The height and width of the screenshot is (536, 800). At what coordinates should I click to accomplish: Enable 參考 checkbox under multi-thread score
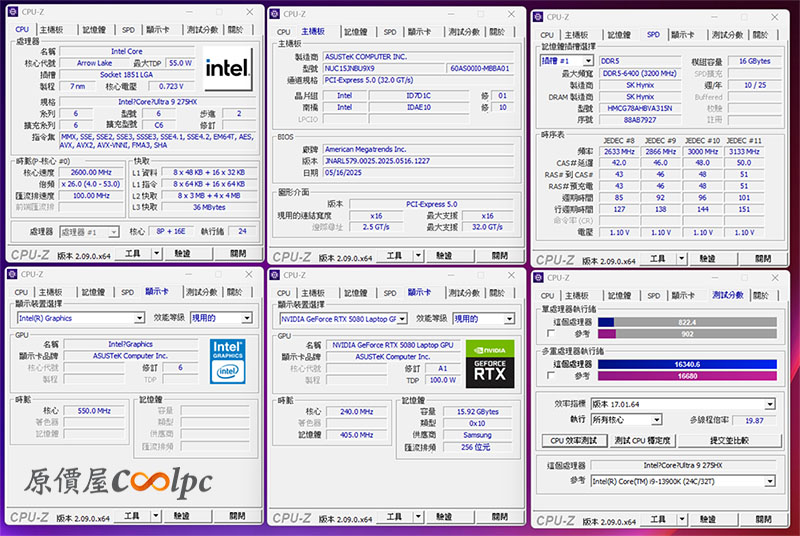(x=551, y=375)
